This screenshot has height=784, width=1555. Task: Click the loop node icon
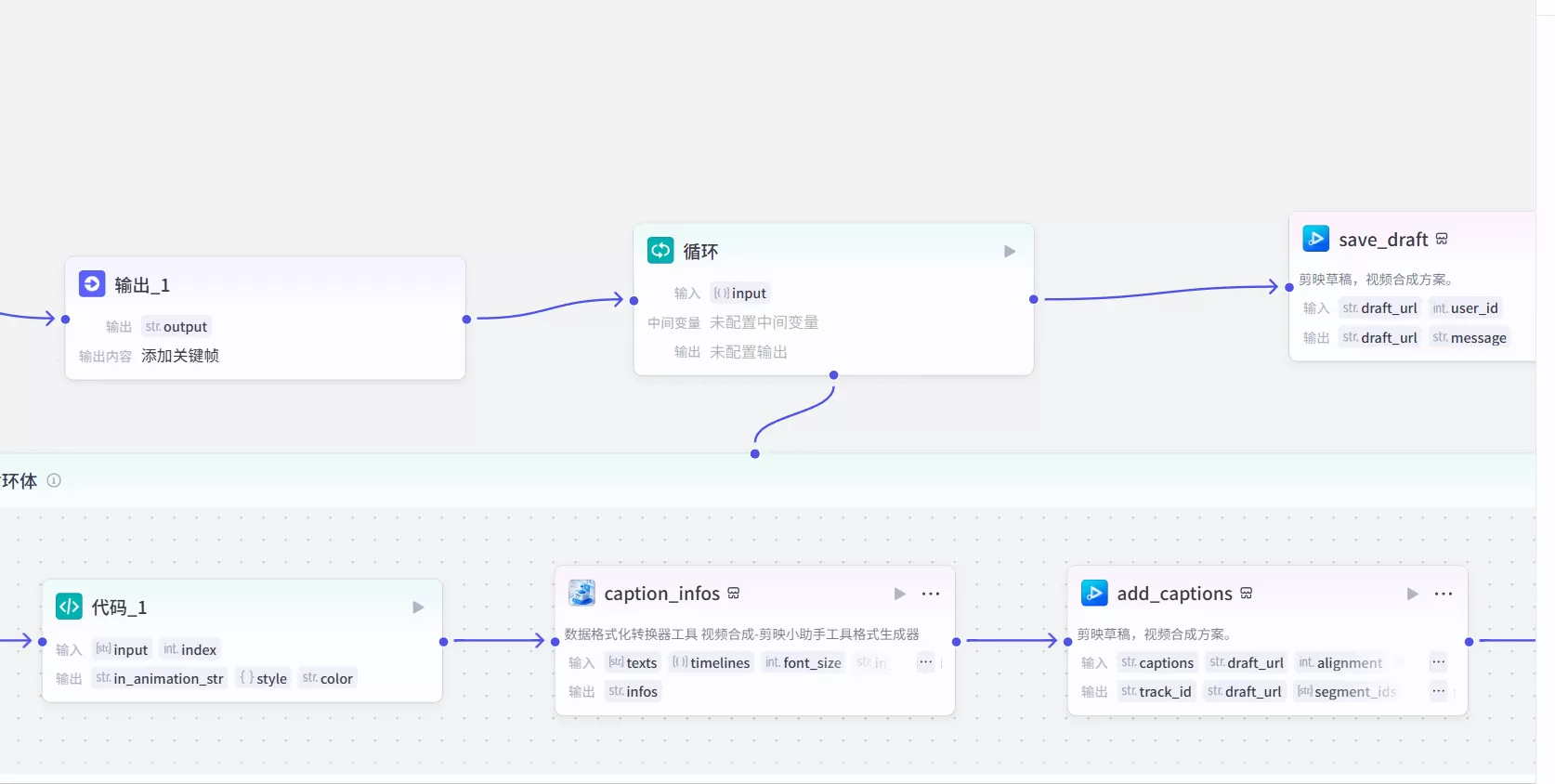(x=660, y=250)
